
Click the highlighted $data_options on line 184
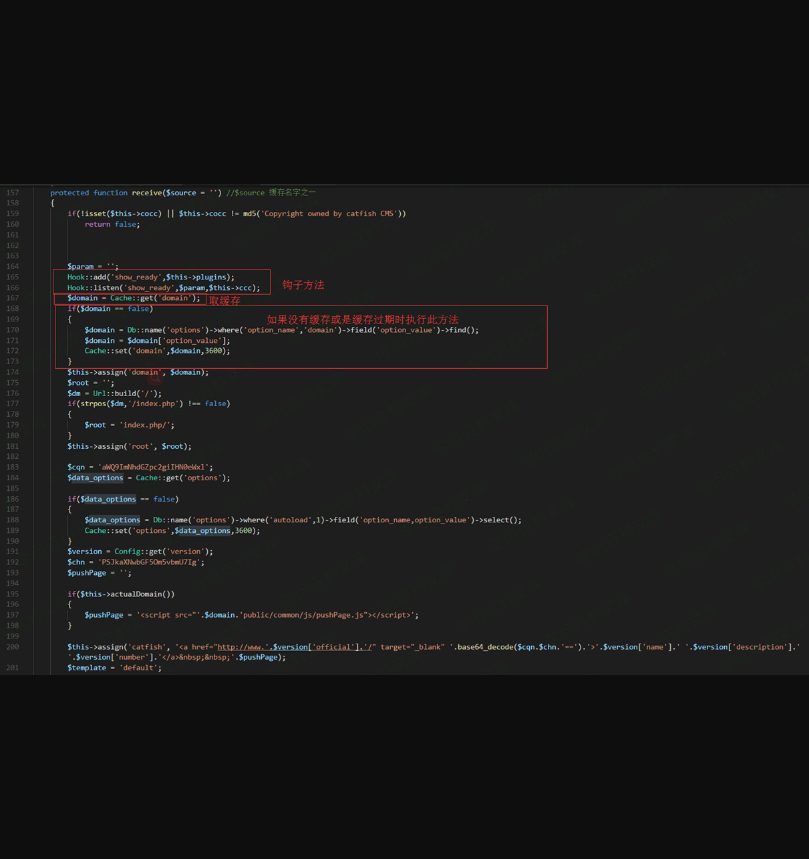[91, 478]
